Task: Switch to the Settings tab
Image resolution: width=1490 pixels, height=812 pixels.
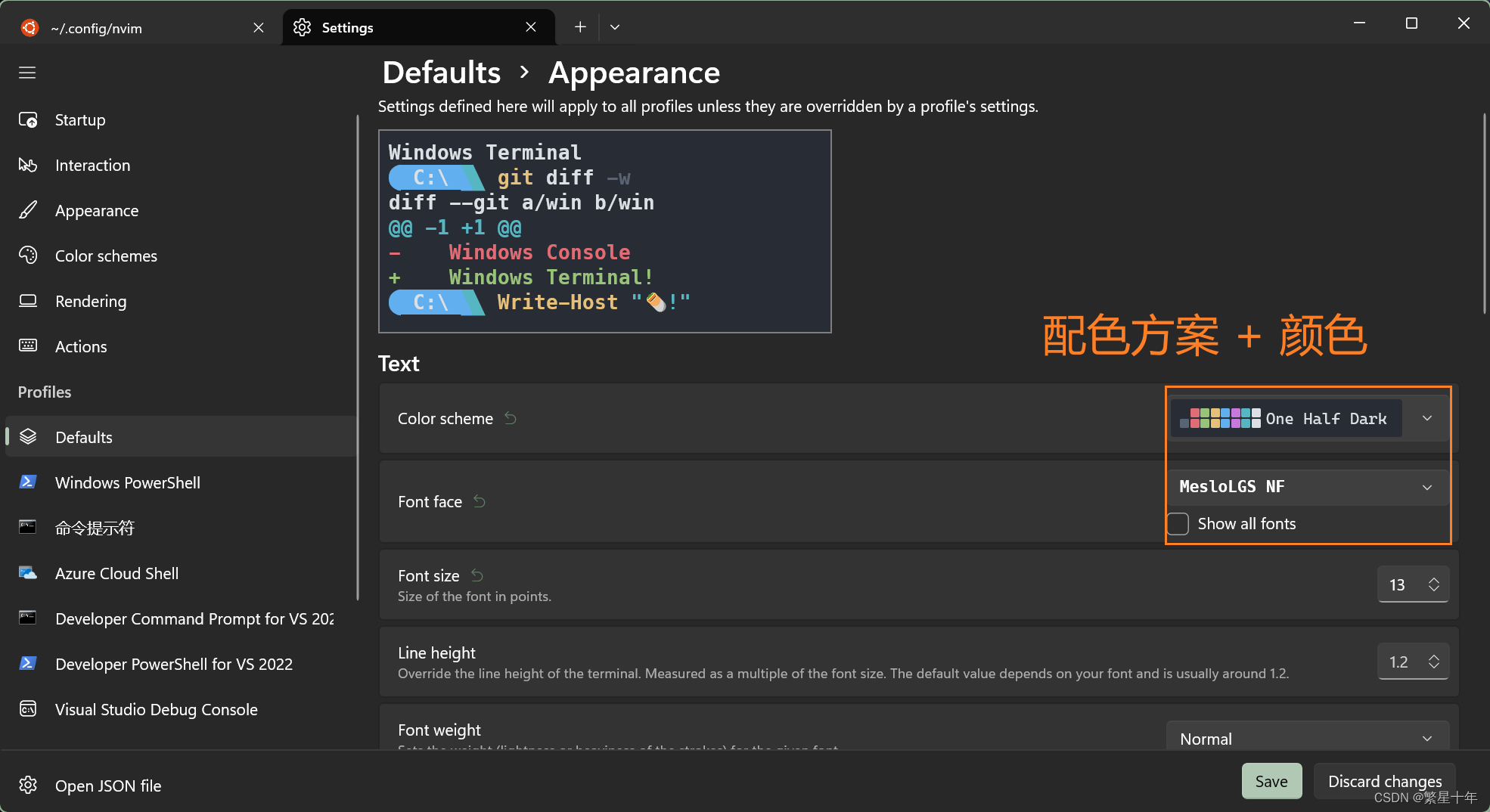Action: 418,27
